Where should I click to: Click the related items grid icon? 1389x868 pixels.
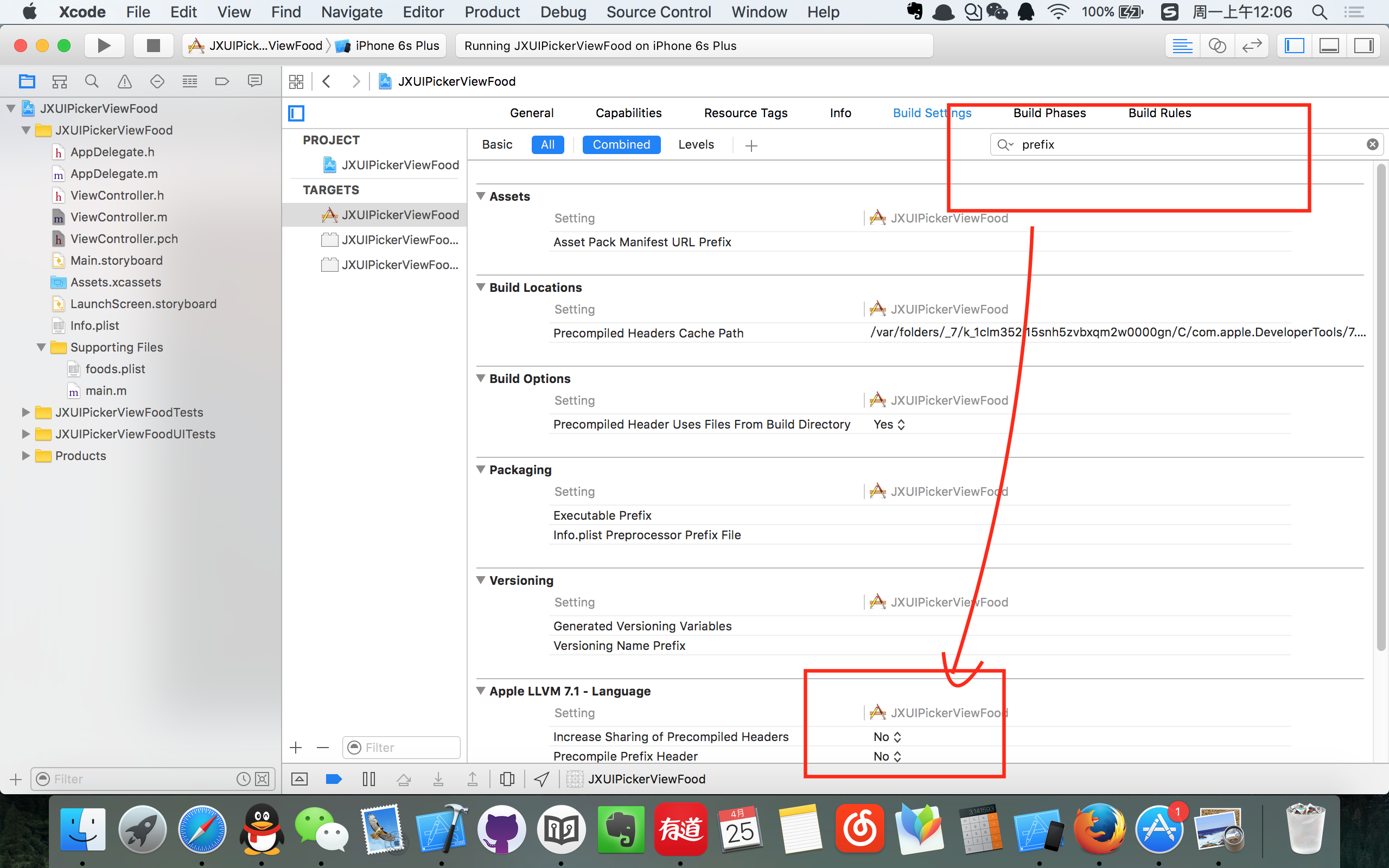tap(296, 81)
